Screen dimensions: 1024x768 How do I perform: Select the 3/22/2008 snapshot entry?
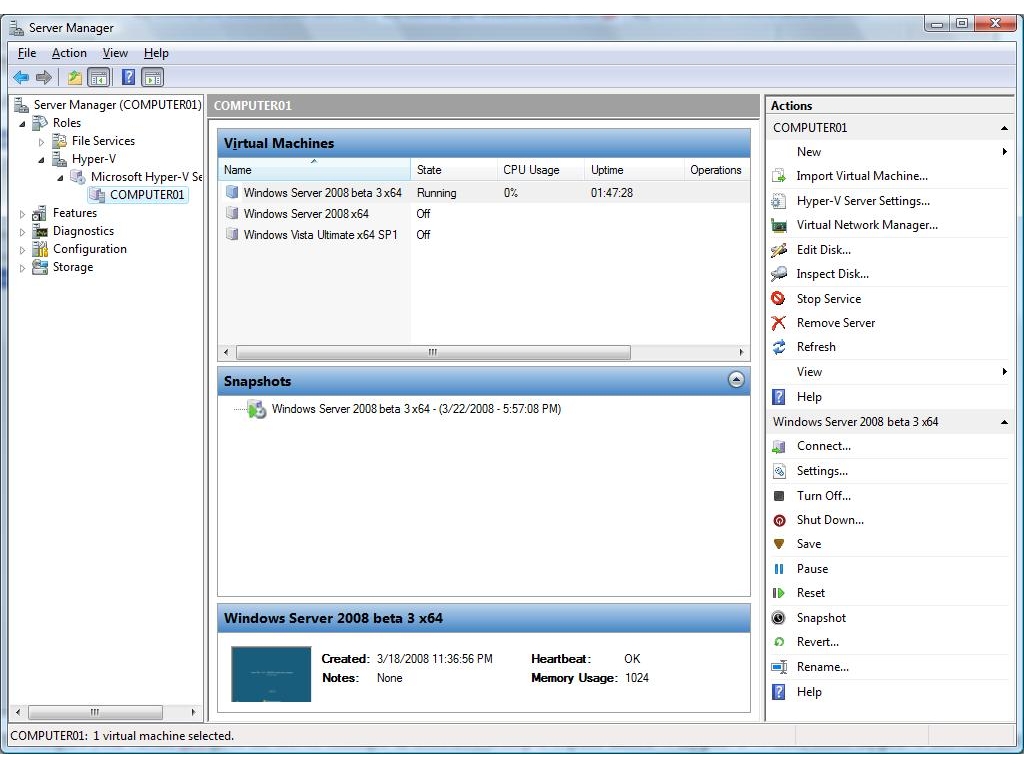click(416, 409)
